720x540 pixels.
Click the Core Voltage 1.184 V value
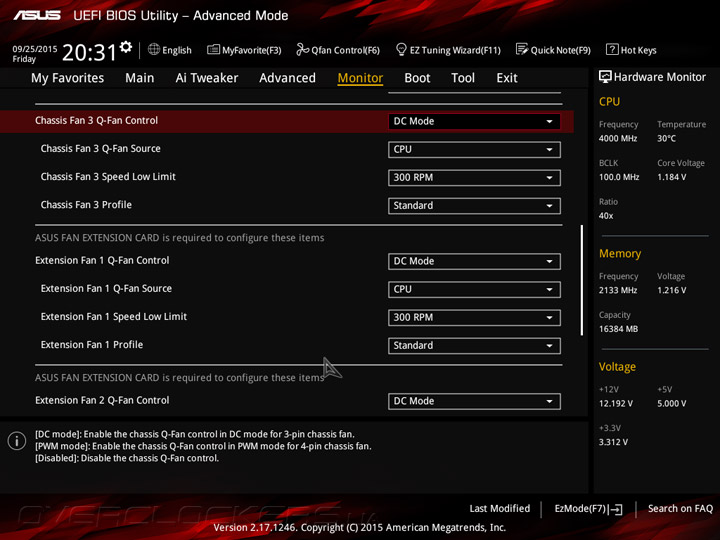click(x=671, y=177)
